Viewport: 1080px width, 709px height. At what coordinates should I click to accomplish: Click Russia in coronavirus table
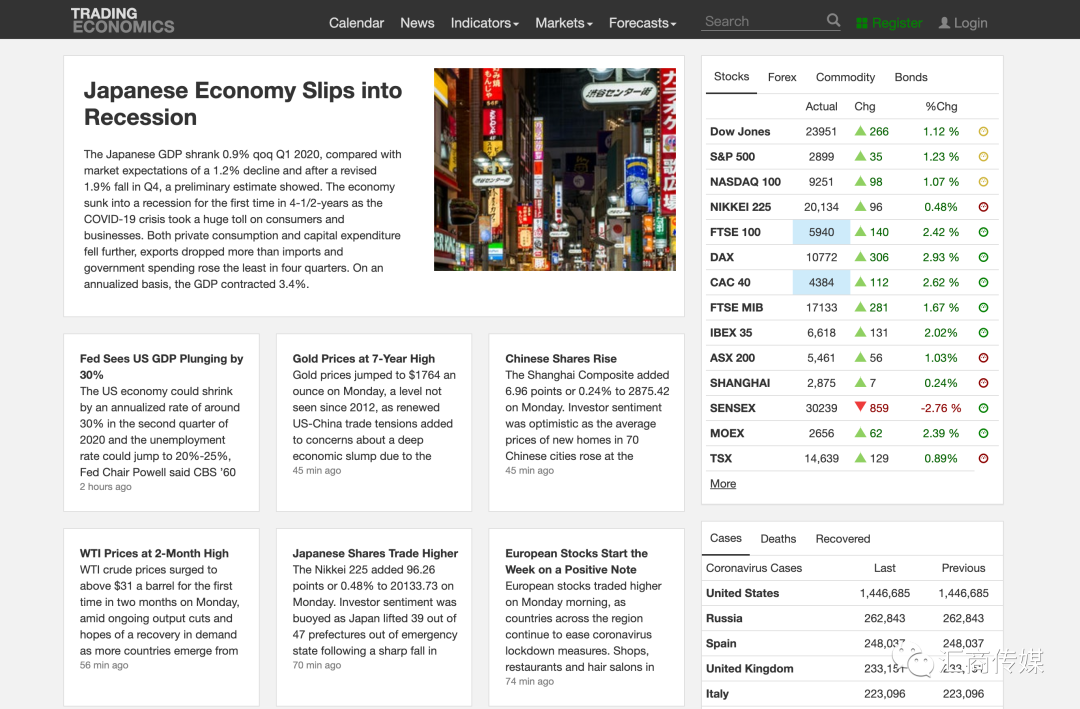tap(724, 618)
